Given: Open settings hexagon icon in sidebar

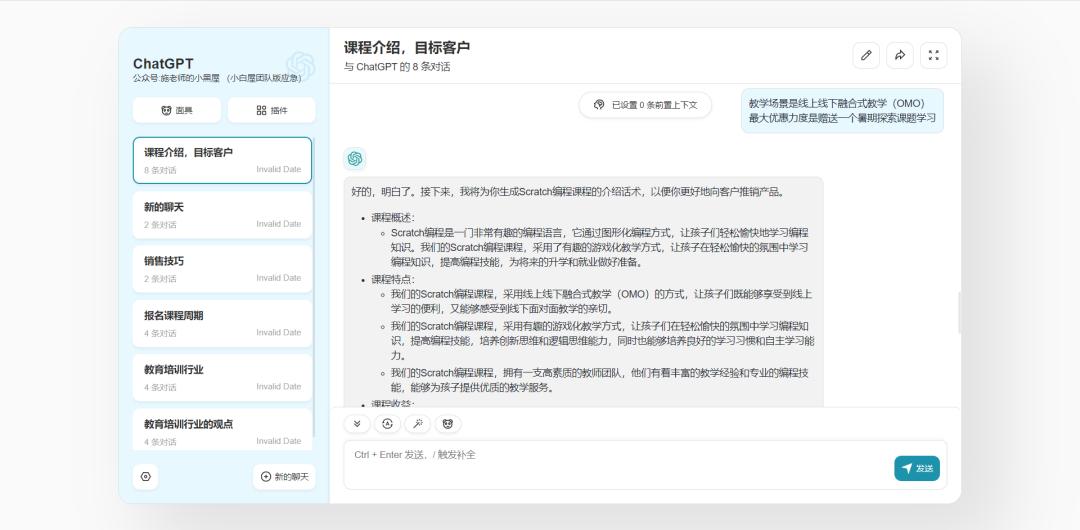Looking at the screenshot, I should 145,476.
